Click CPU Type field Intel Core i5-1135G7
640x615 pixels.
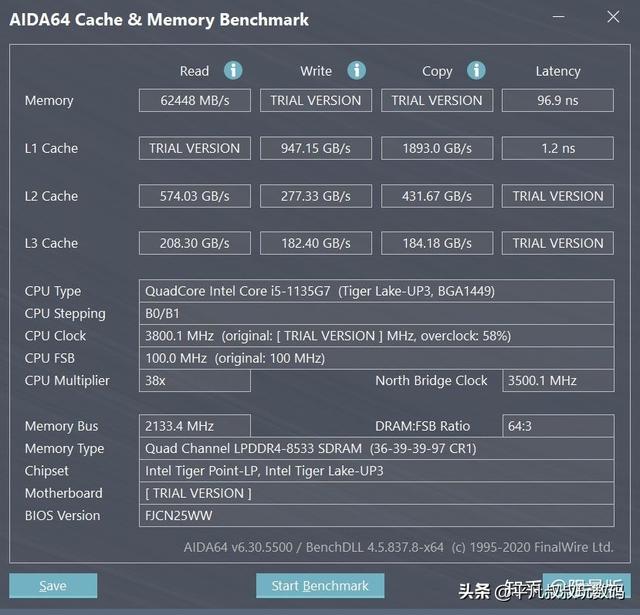pyautogui.click(x=377, y=291)
